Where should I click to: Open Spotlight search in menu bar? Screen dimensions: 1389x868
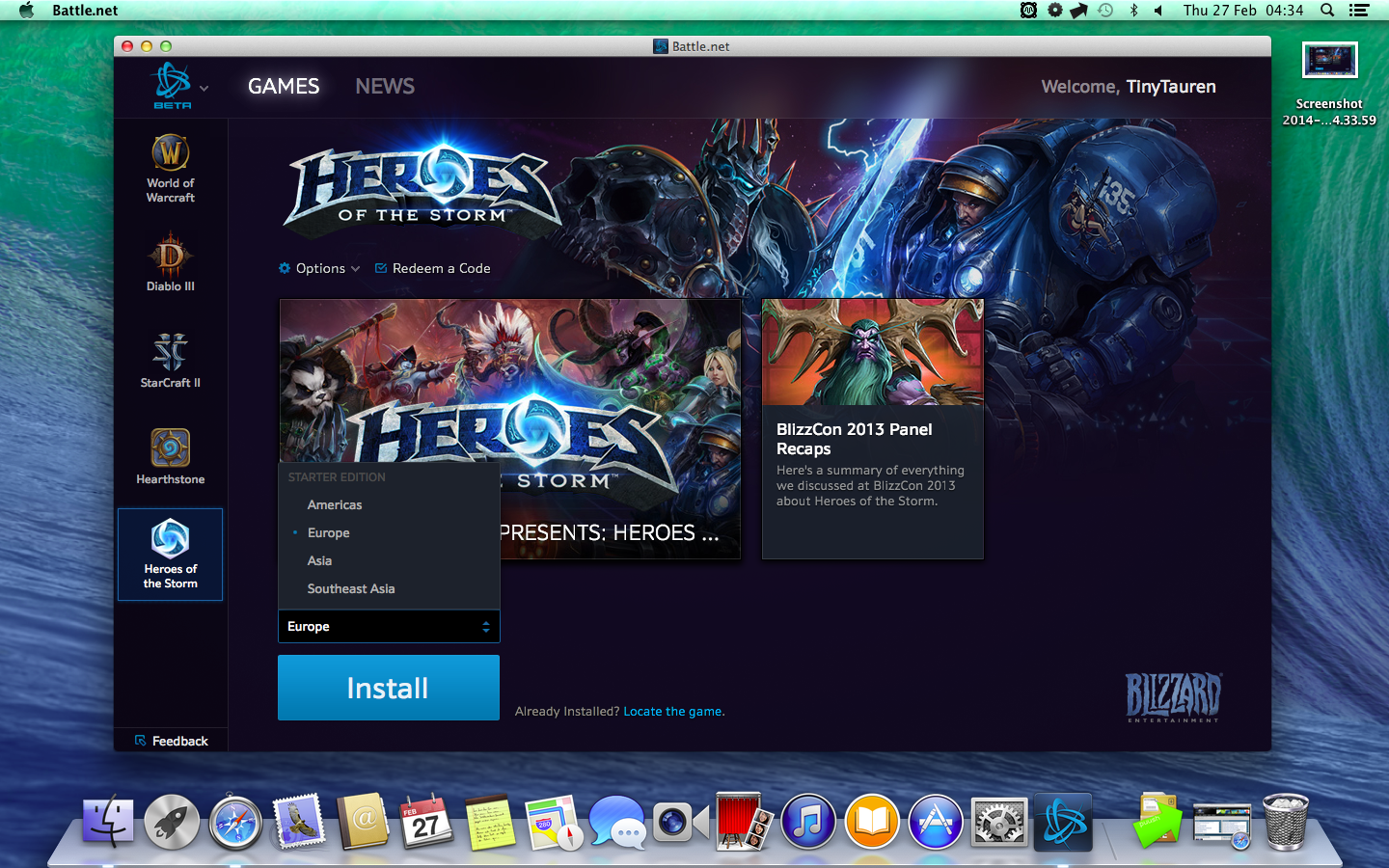tap(1327, 11)
